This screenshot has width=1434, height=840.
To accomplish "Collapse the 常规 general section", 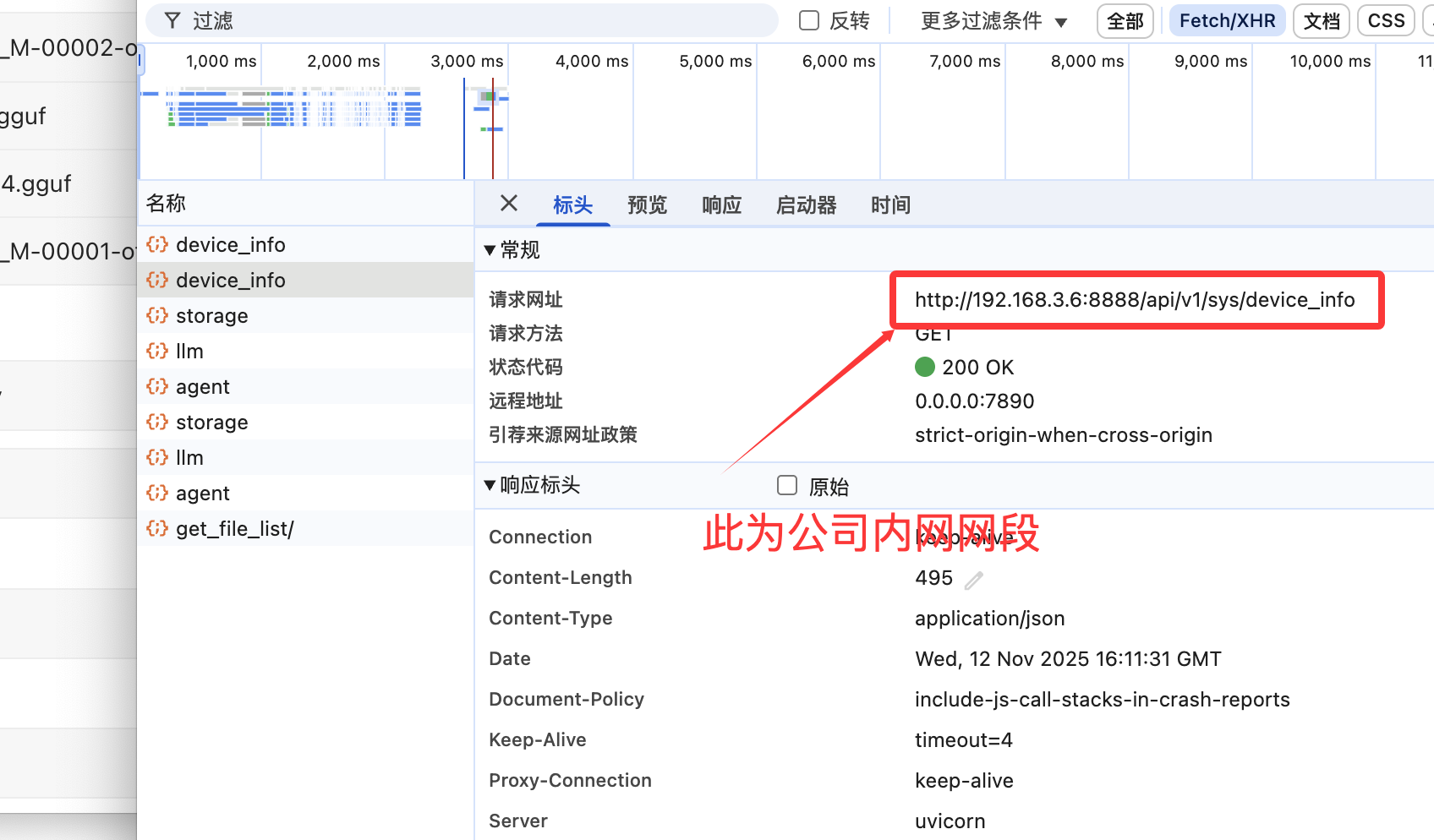I will tap(490, 250).
